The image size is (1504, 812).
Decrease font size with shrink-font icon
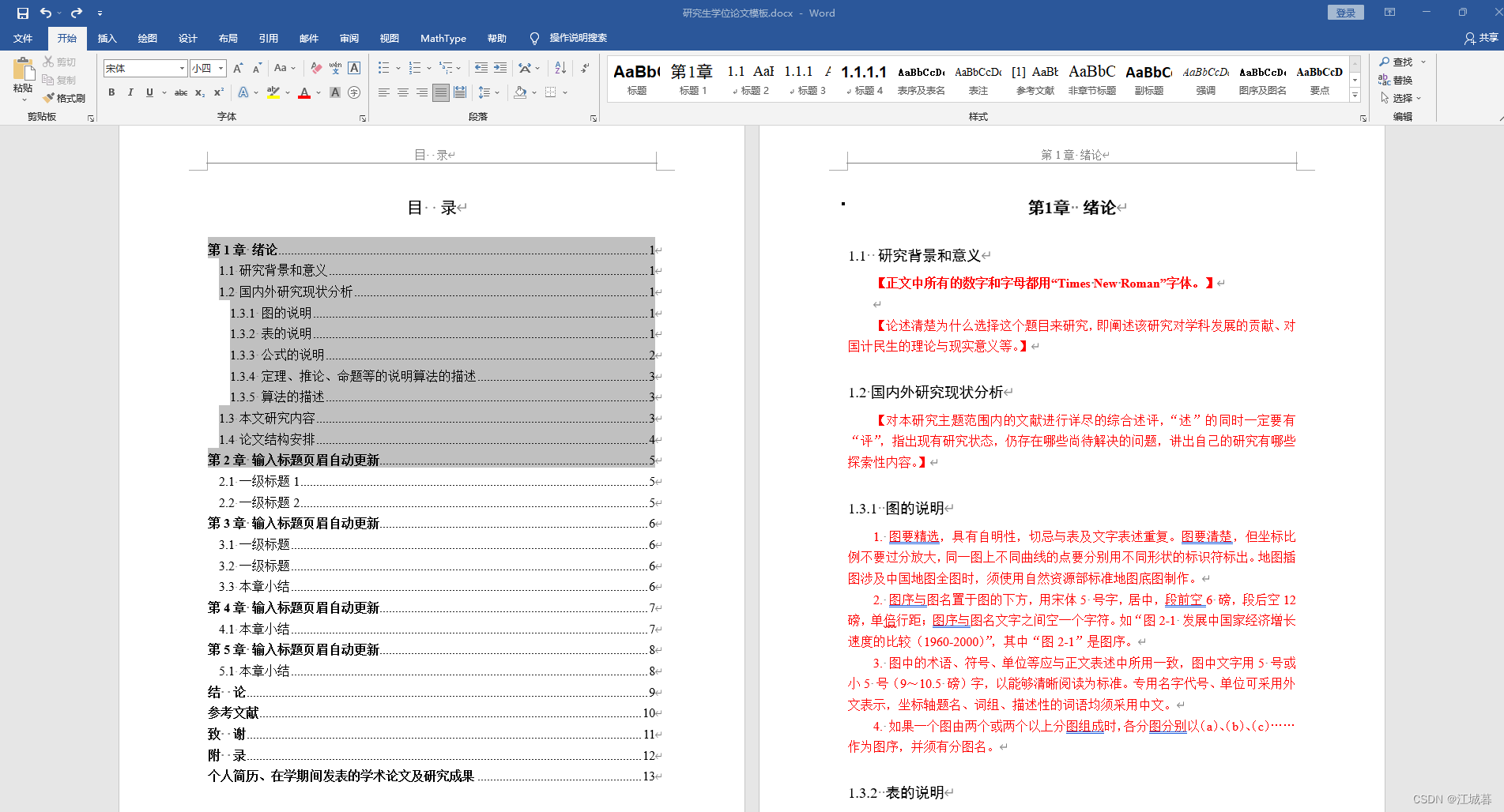tap(257, 69)
